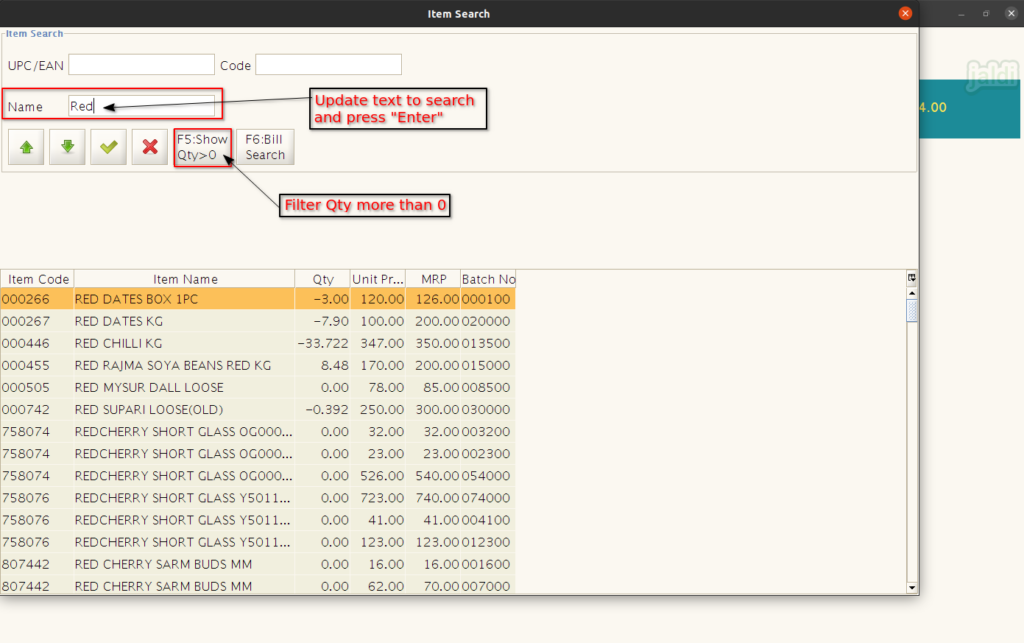The width and height of the screenshot is (1024, 643).
Task: Select the RED CHILLI KG row
Action: [258, 343]
